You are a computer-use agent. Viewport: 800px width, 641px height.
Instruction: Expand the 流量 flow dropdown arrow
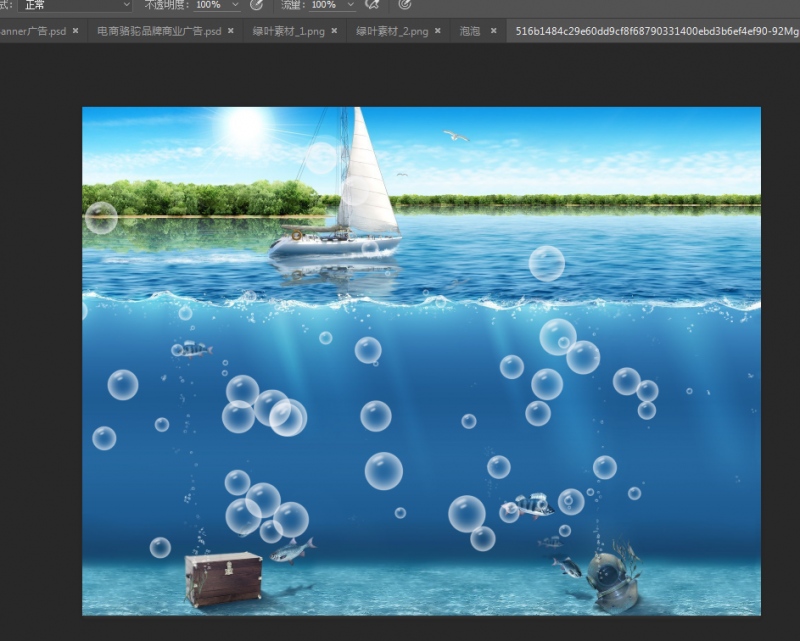click(350, 5)
